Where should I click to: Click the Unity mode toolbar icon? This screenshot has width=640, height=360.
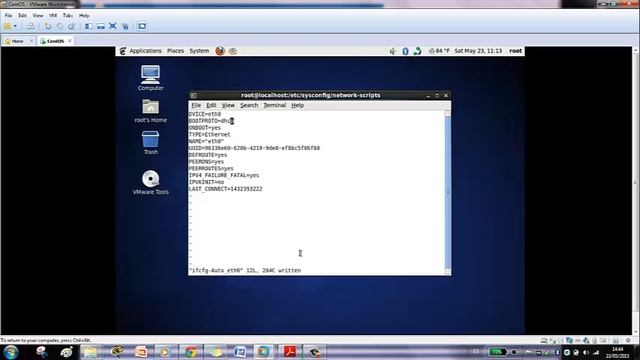coord(125,26)
